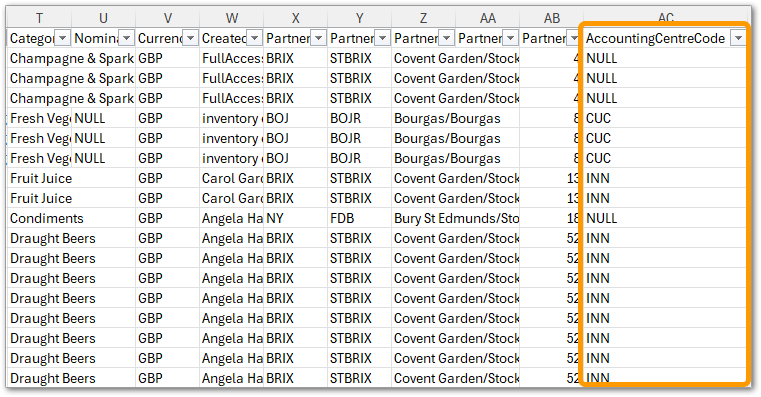Open the column Y Partner filter dropdown
This screenshot has width=761, height=397.
click(382, 38)
